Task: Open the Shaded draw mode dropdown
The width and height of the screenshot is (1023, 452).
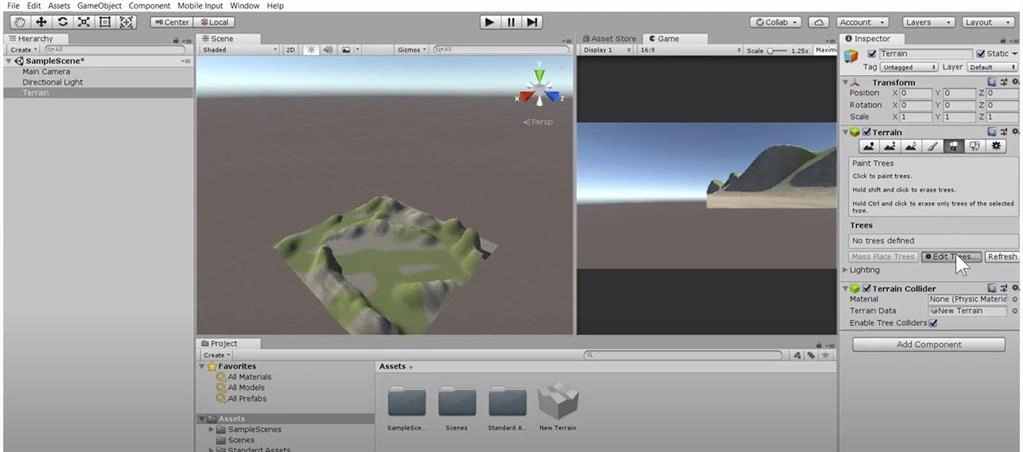Action: pos(239,50)
